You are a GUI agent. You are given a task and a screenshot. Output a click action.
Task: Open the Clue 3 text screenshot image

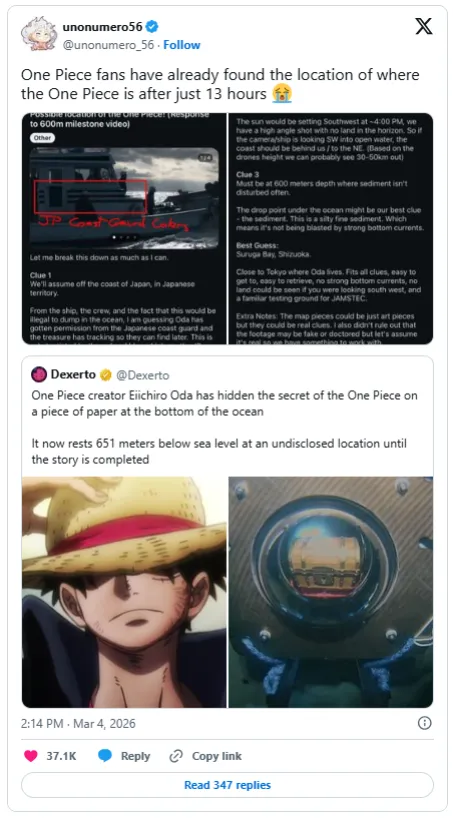point(331,228)
